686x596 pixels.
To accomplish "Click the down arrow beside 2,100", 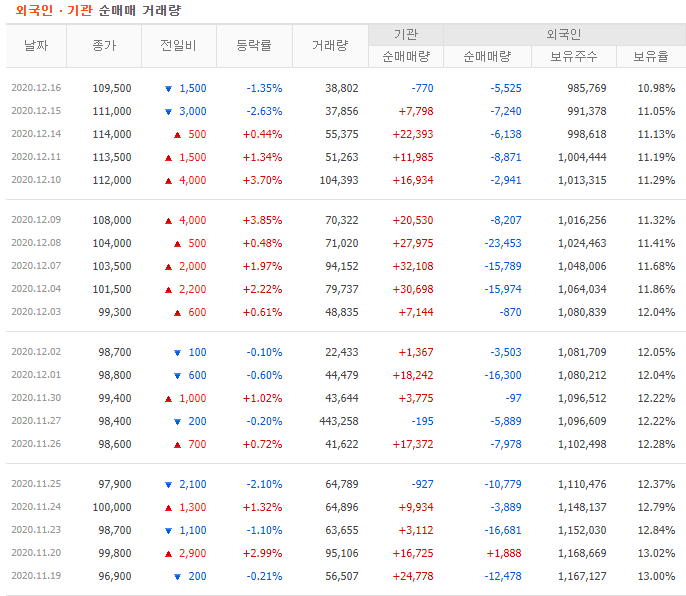I will point(168,484).
